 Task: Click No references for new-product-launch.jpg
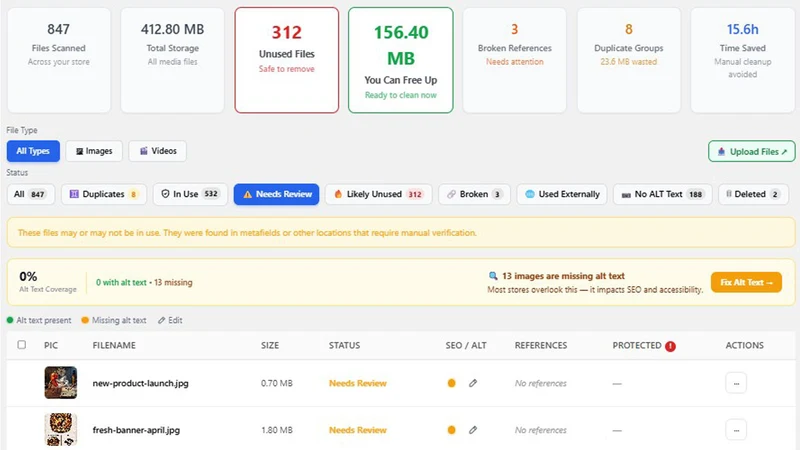tap(541, 383)
